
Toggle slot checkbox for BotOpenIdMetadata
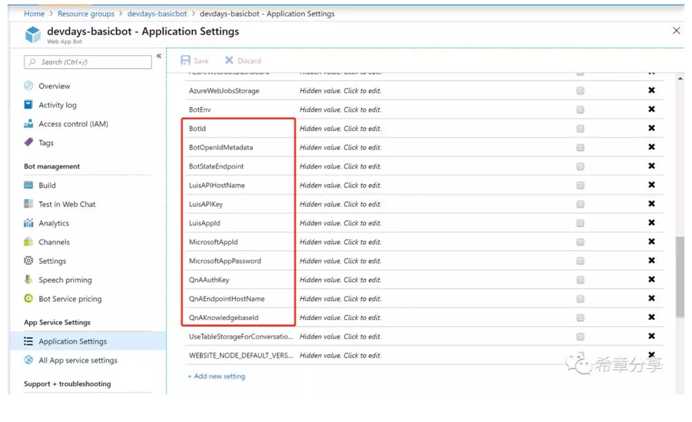[x=580, y=148]
